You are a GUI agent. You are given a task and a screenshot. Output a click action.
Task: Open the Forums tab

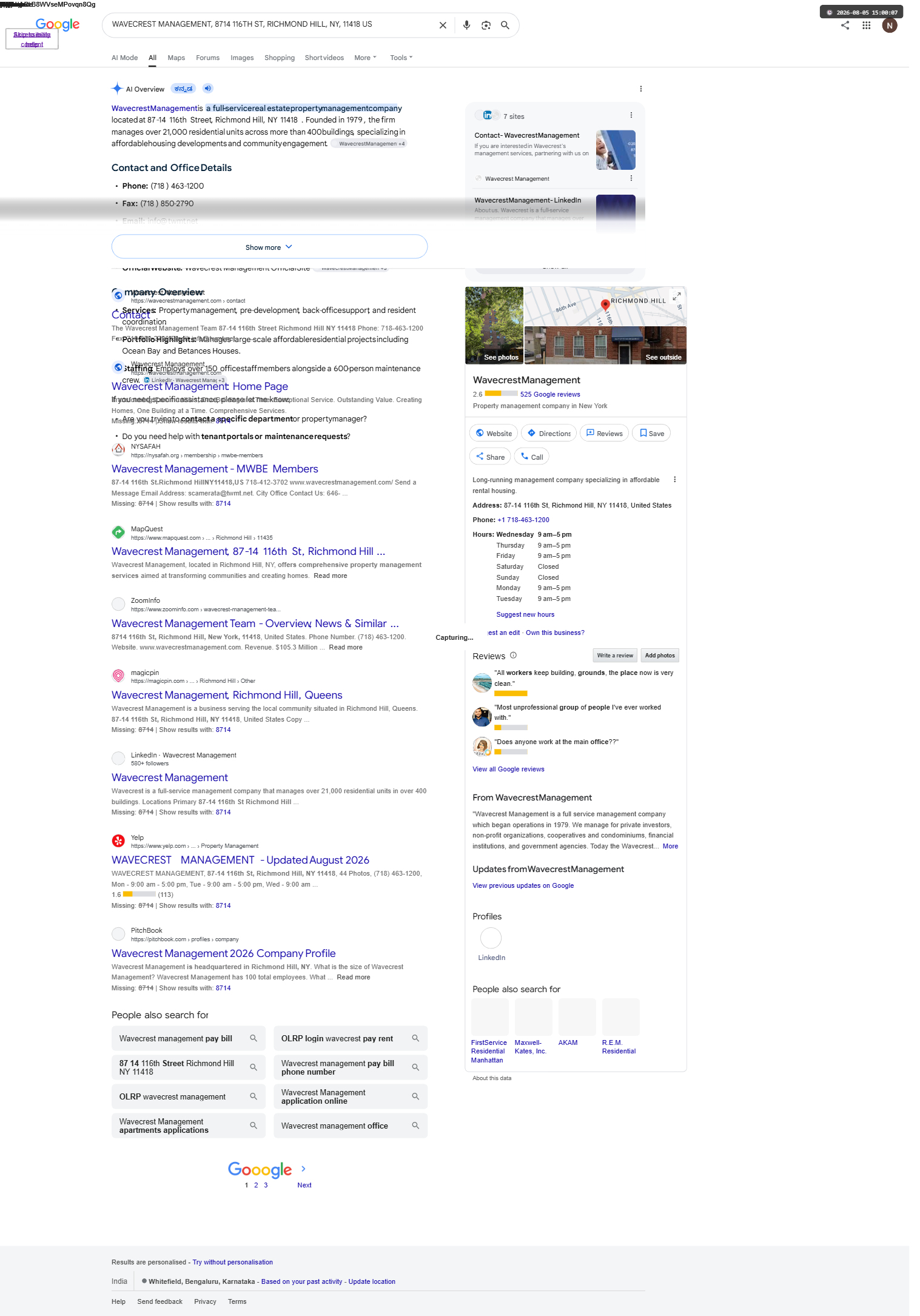click(x=207, y=58)
